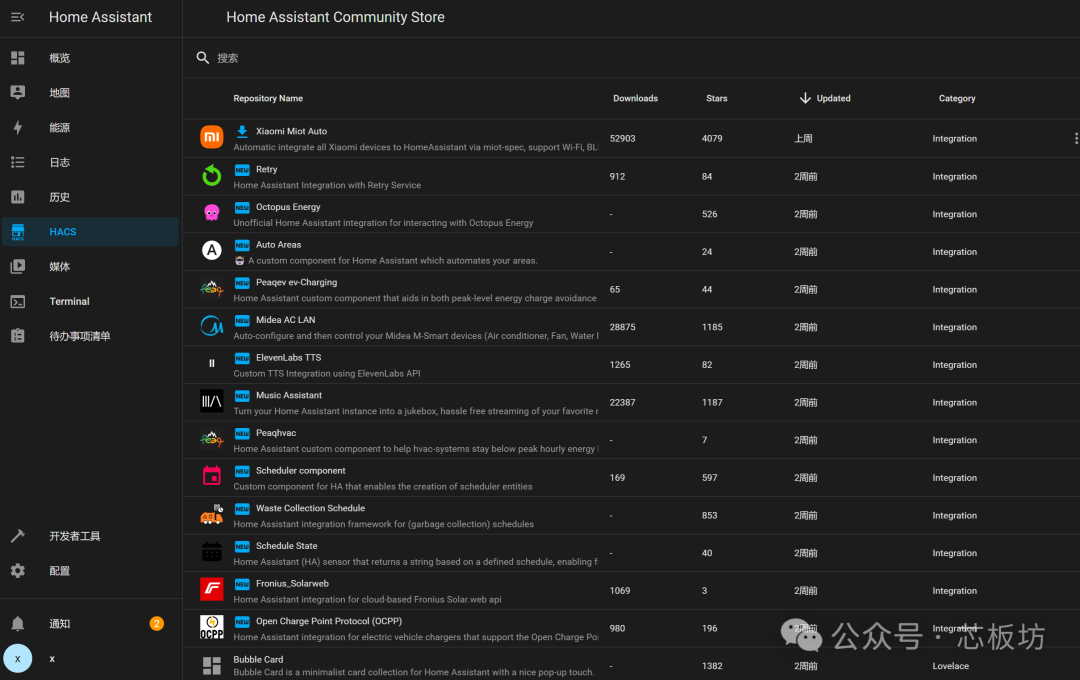
Task: Open Terminal menu label
Action: (x=70, y=301)
